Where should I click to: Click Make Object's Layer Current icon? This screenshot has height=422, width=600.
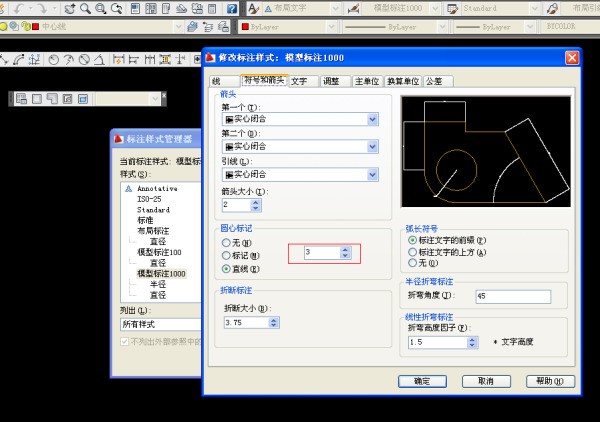tap(192, 26)
